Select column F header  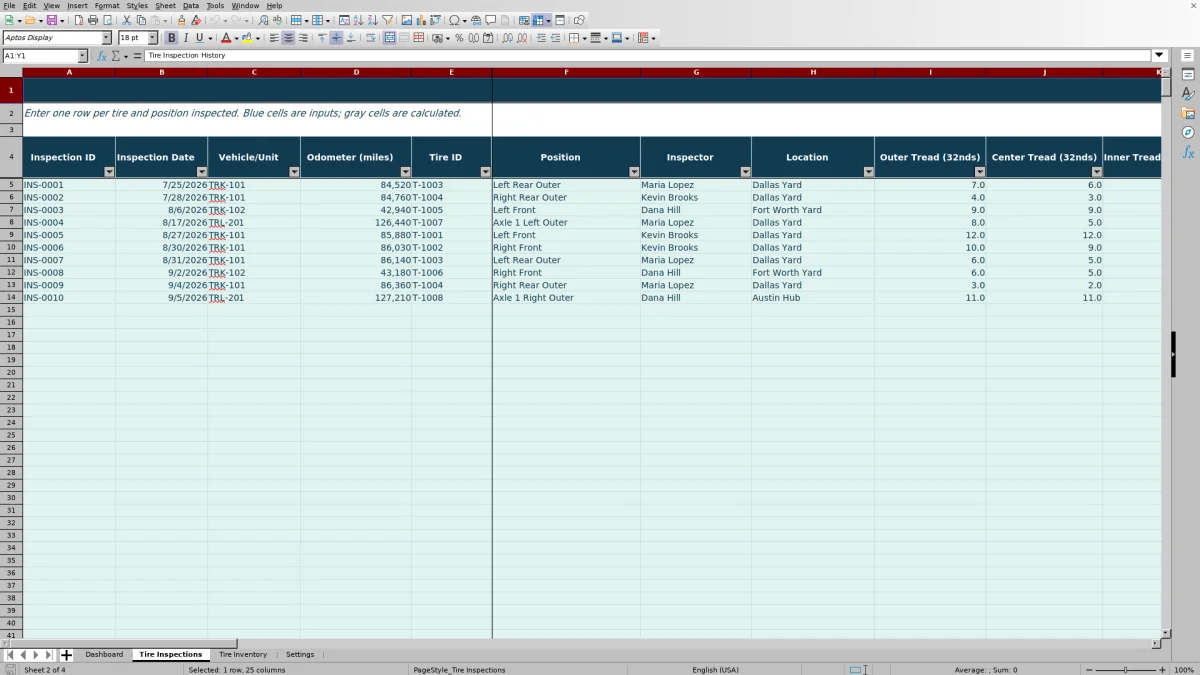[566, 72]
